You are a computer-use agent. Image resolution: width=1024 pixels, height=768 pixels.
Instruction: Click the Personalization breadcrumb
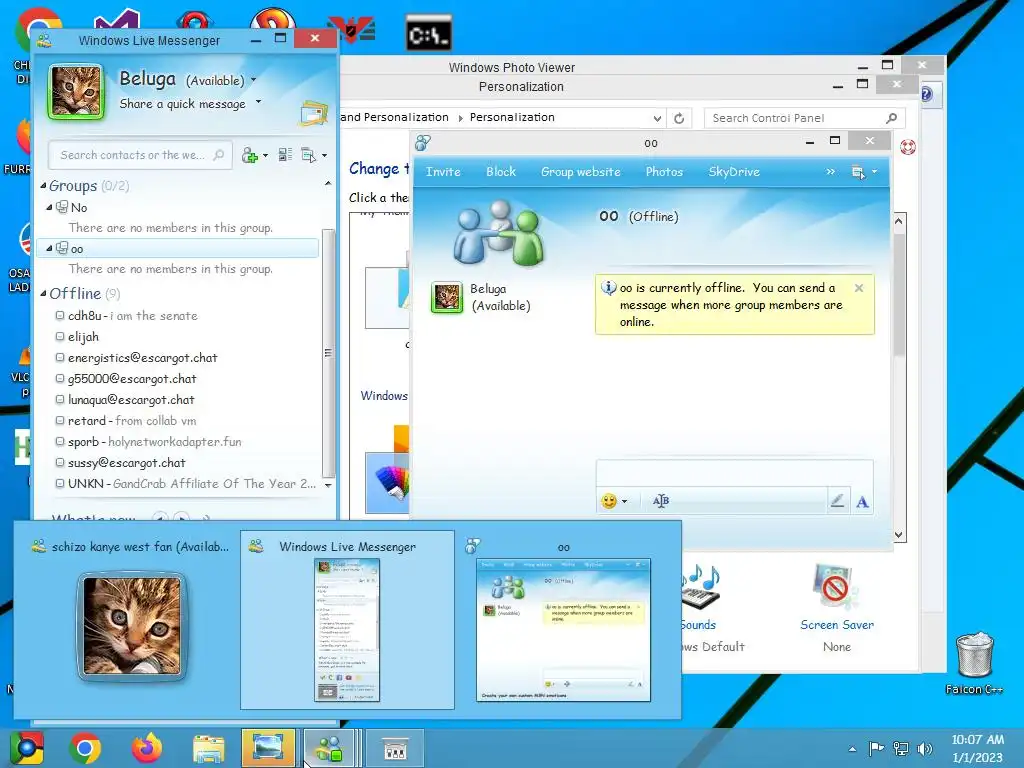(512, 118)
